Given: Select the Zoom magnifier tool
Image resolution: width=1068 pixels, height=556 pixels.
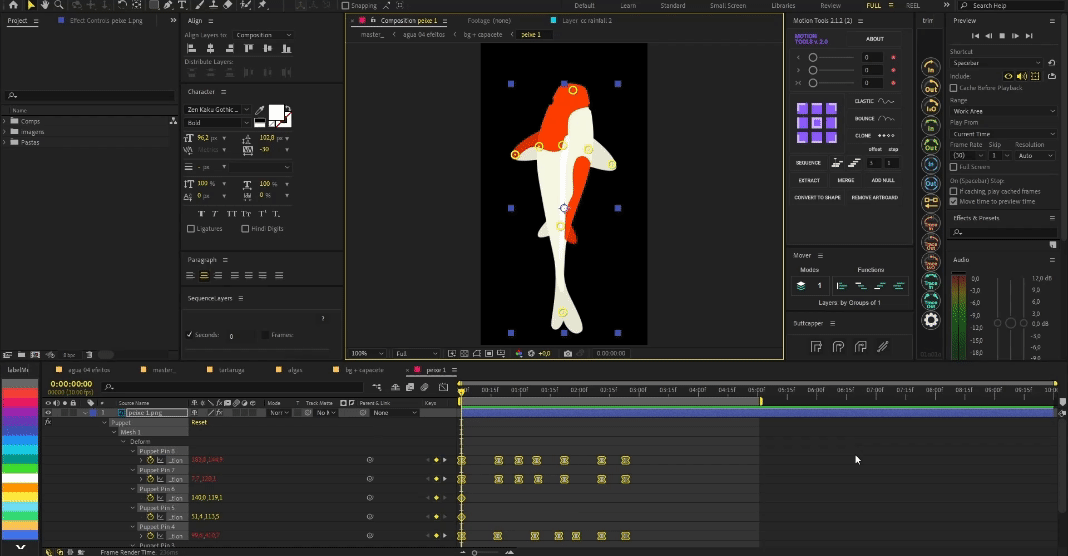Looking at the screenshot, I should pos(58,5).
